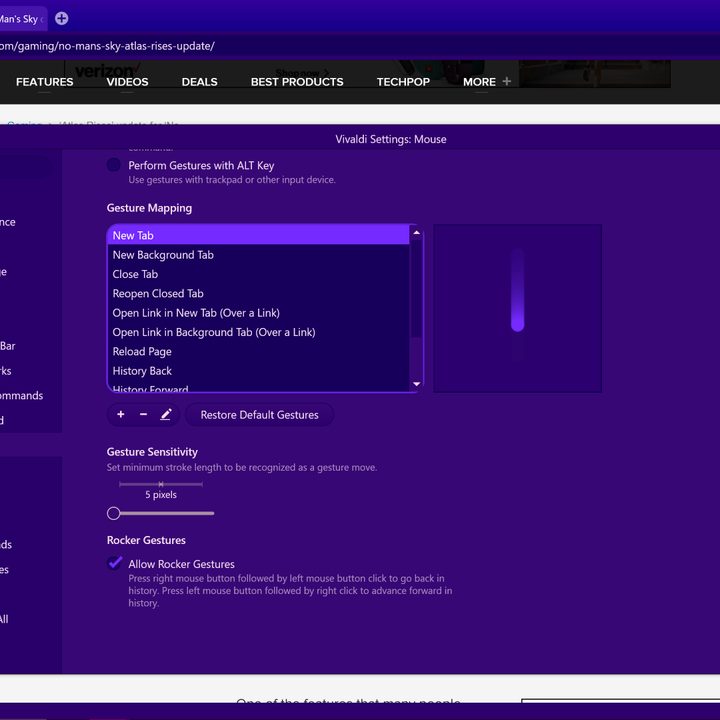
Task: Click the address bar URL field
Action: pyautogui.click(x=358, y=46)
